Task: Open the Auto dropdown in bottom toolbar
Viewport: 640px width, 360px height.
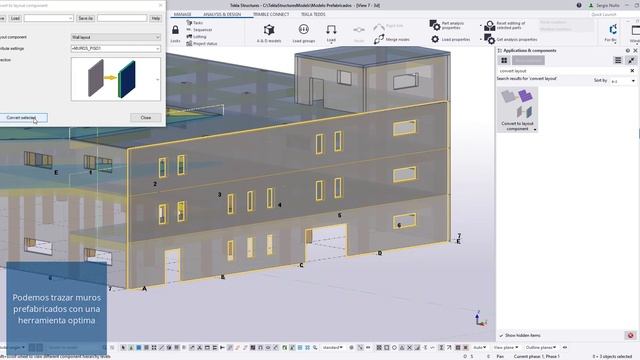Action: (480, 348)
